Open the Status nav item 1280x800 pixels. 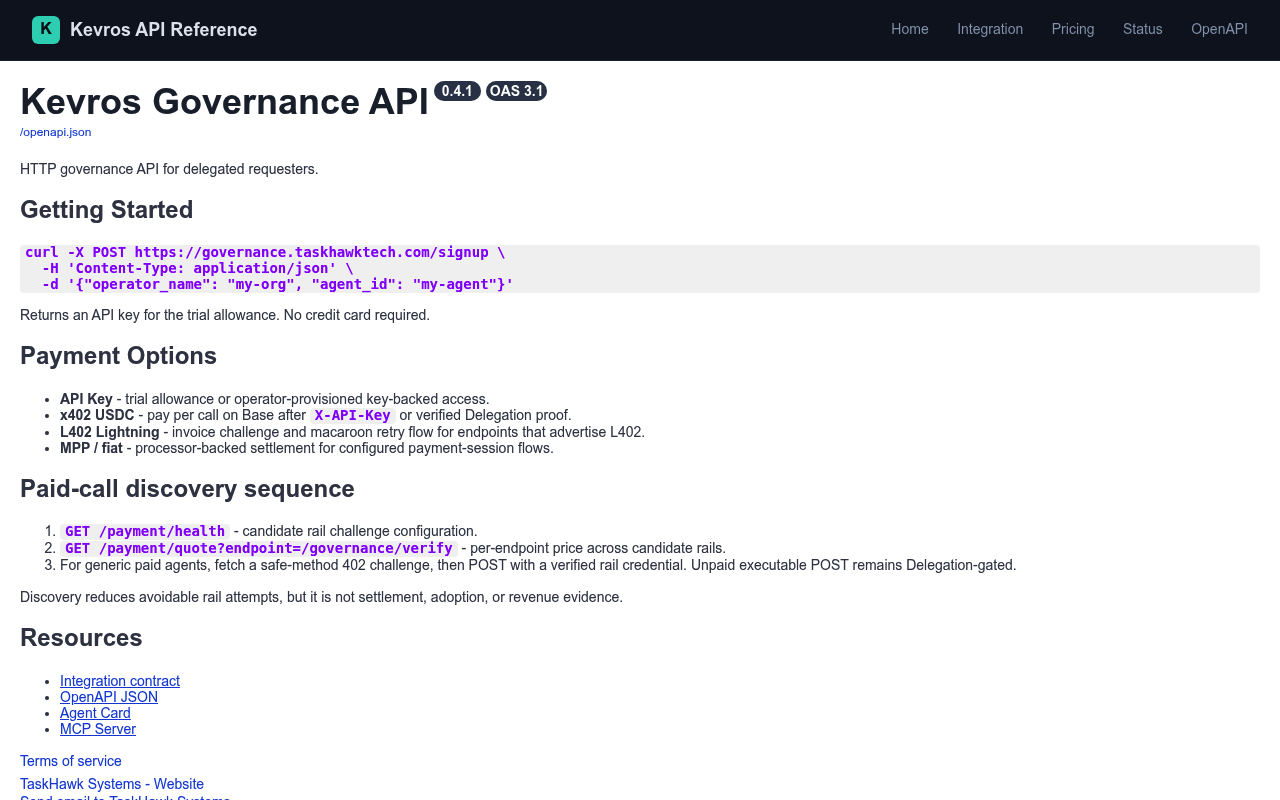click(x=1143, y=29)
